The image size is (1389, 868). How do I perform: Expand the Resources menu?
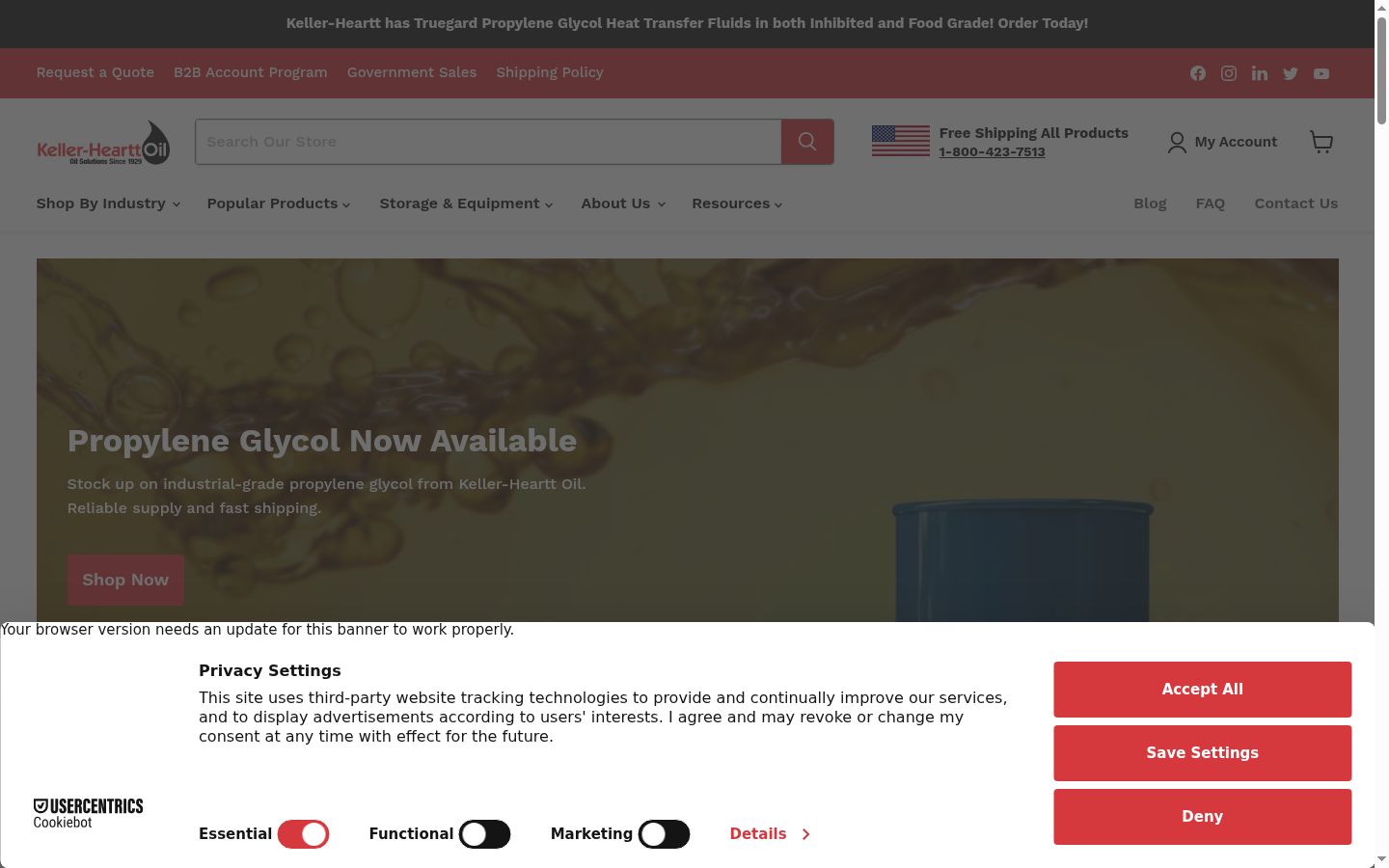(737, 203)
